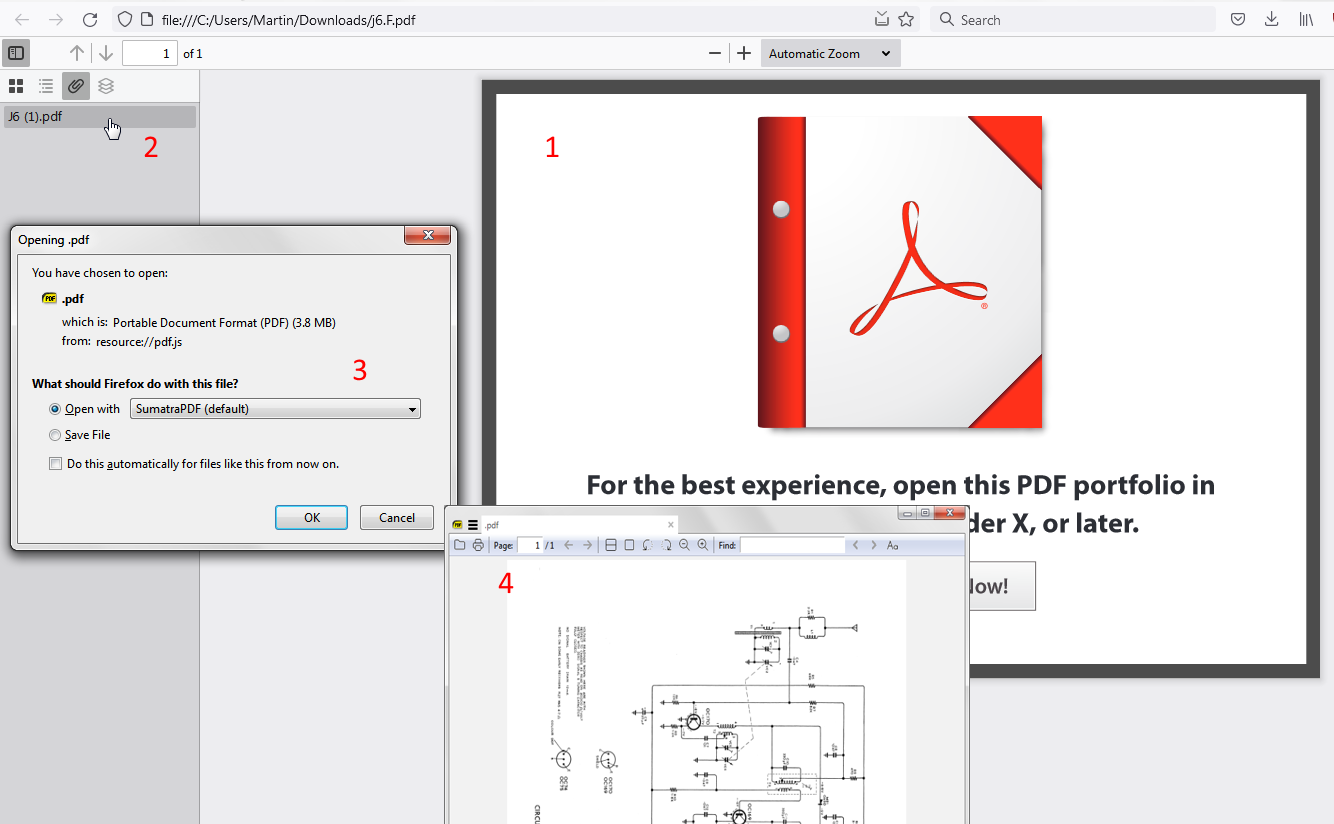This screenshot has width=1334, height=824.
Task: Open the layers panel in the sidebar
Action: [x=106, y=86]
